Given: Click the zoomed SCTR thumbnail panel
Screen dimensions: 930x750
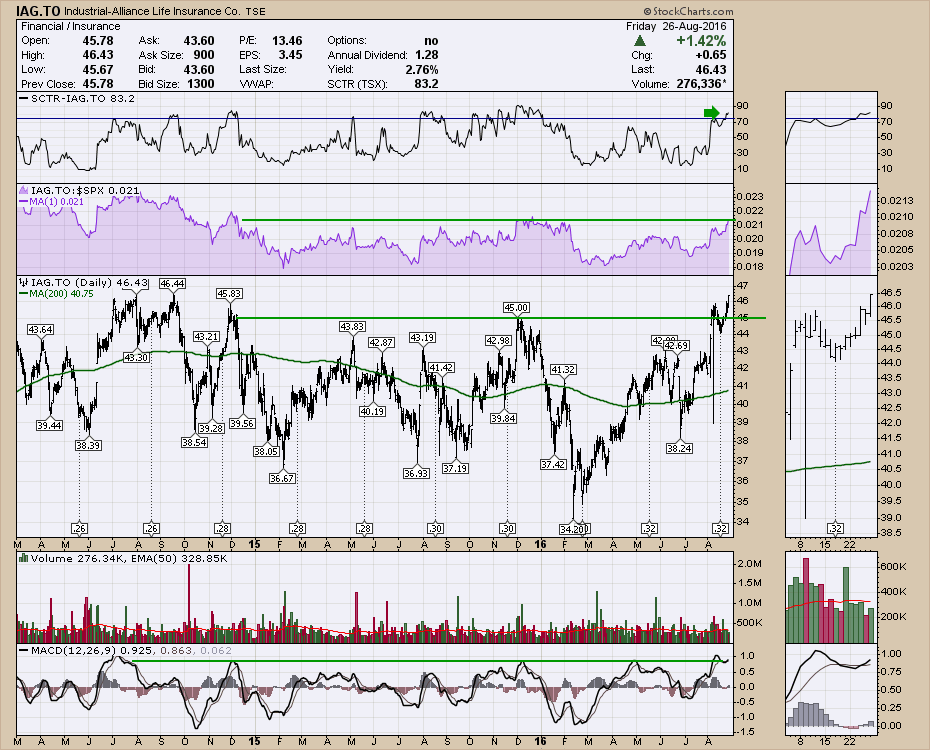Looking at the screenshot, I should click(831, 137).
